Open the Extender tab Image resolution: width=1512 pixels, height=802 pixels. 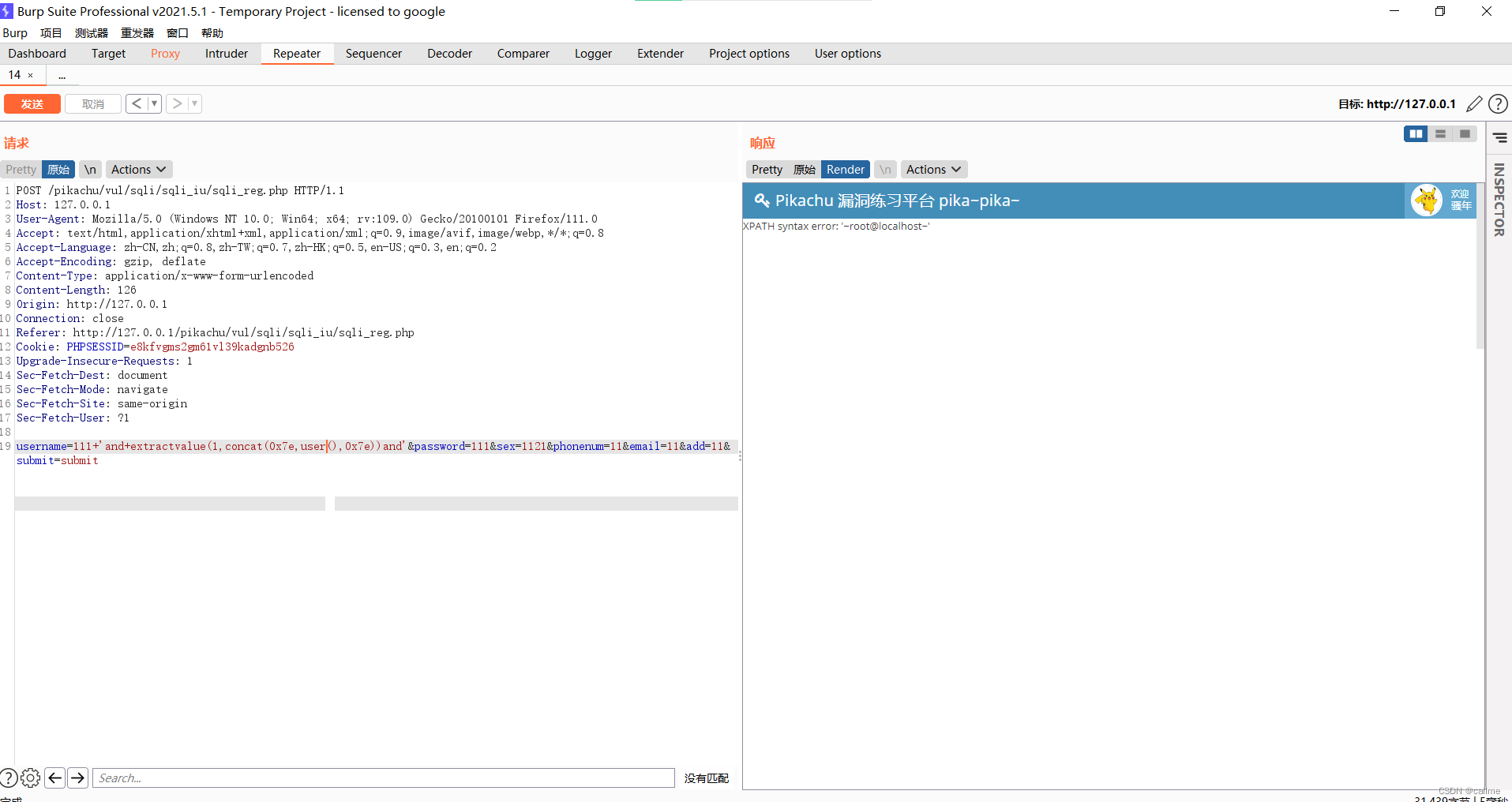point(660,54)
